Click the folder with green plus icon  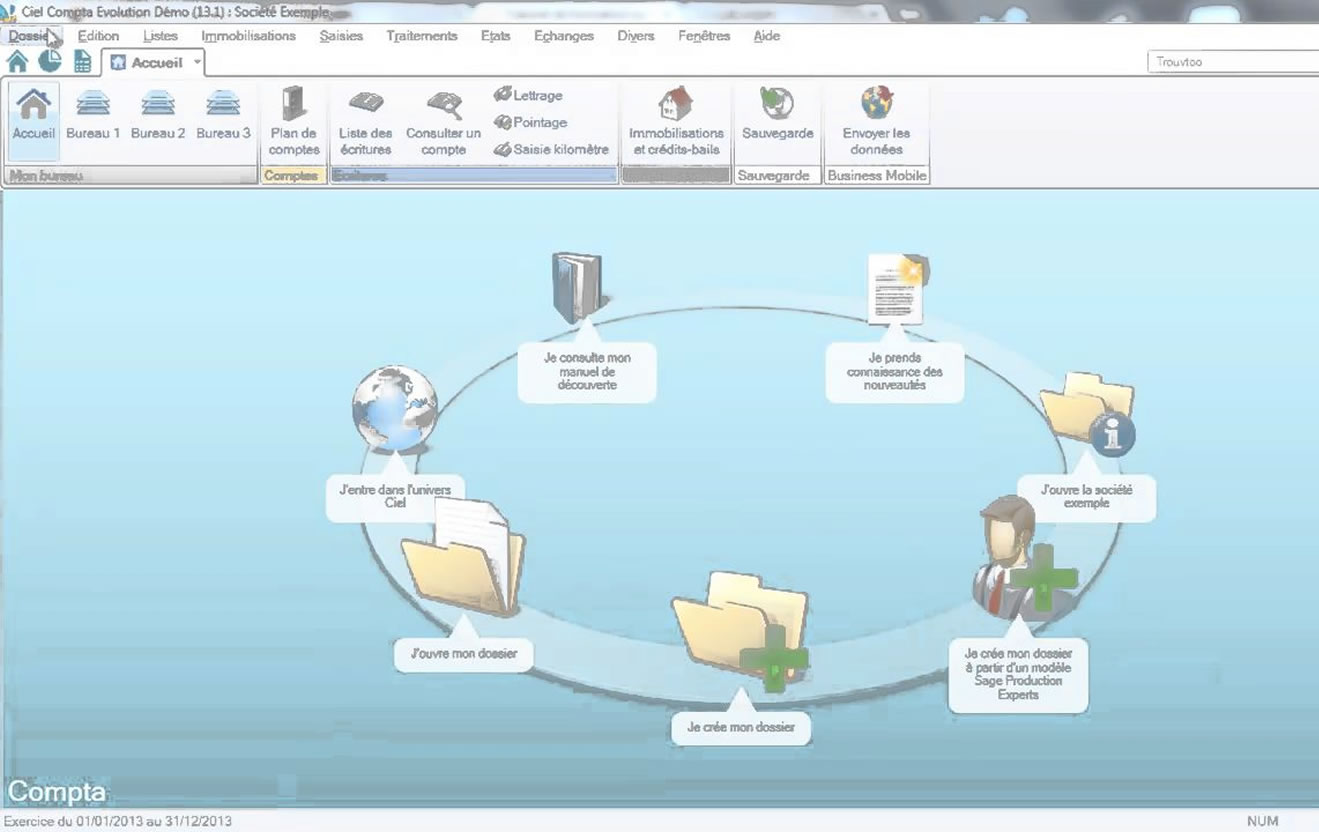[x=741, y=631]
